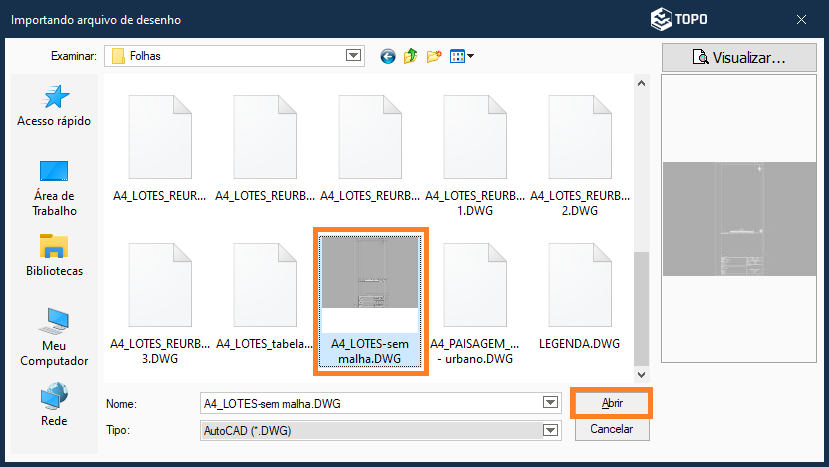Select the LEGENDA.DWG file
The width and height of the screenshot is (829, 467).
[579, 290]
